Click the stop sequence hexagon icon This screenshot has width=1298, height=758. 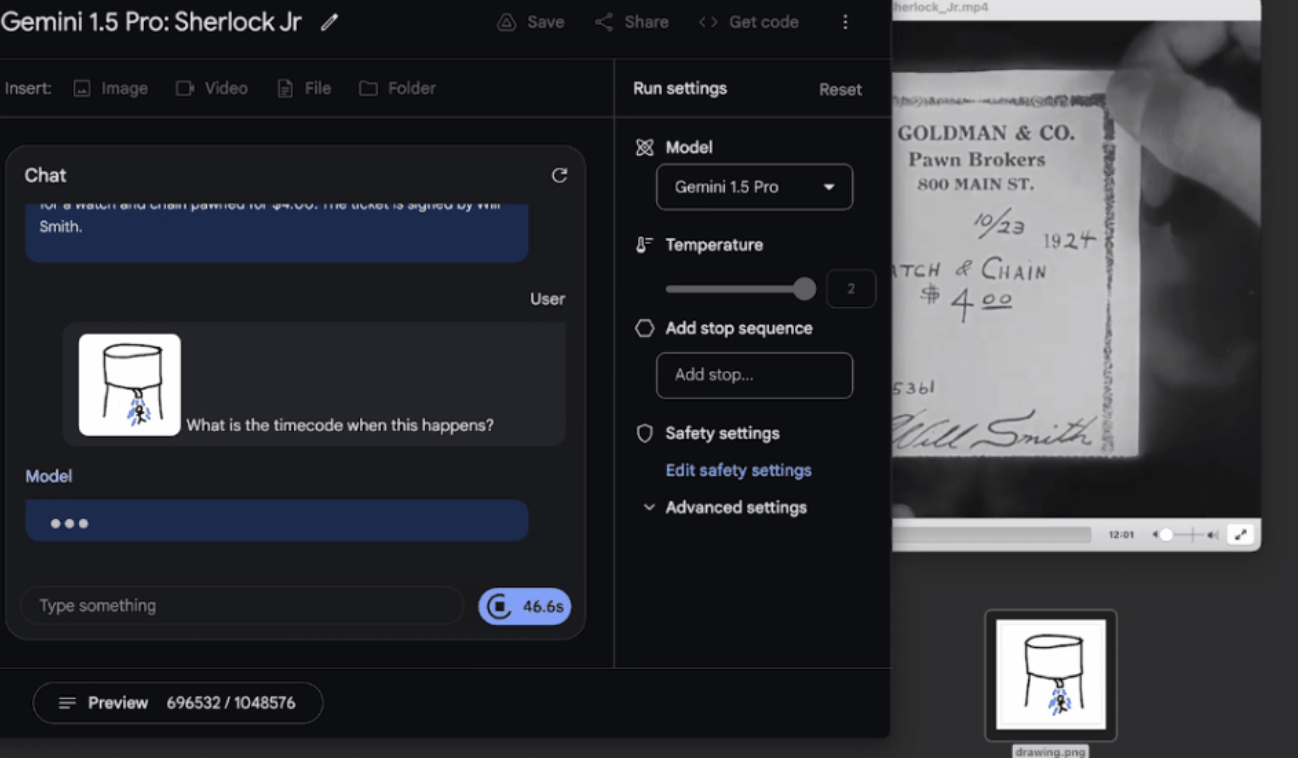[645, 328]
